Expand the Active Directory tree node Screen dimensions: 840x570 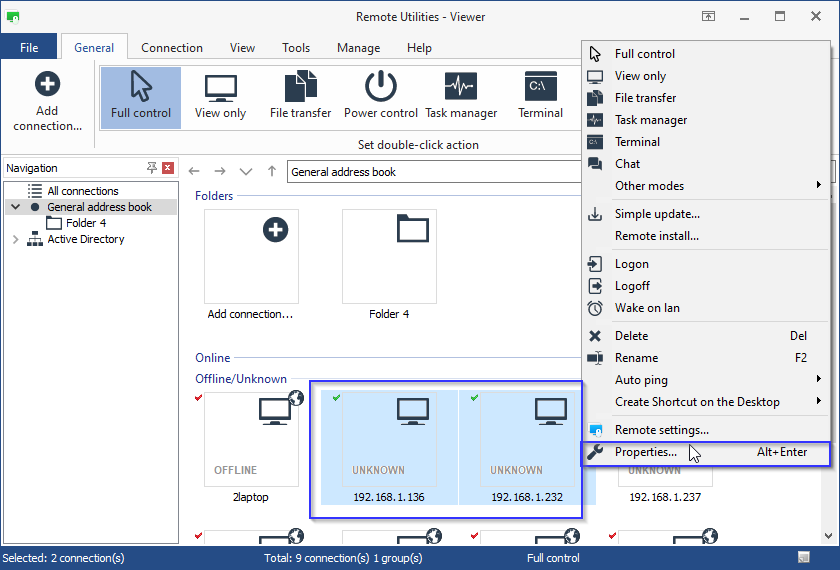pos(15,239)
